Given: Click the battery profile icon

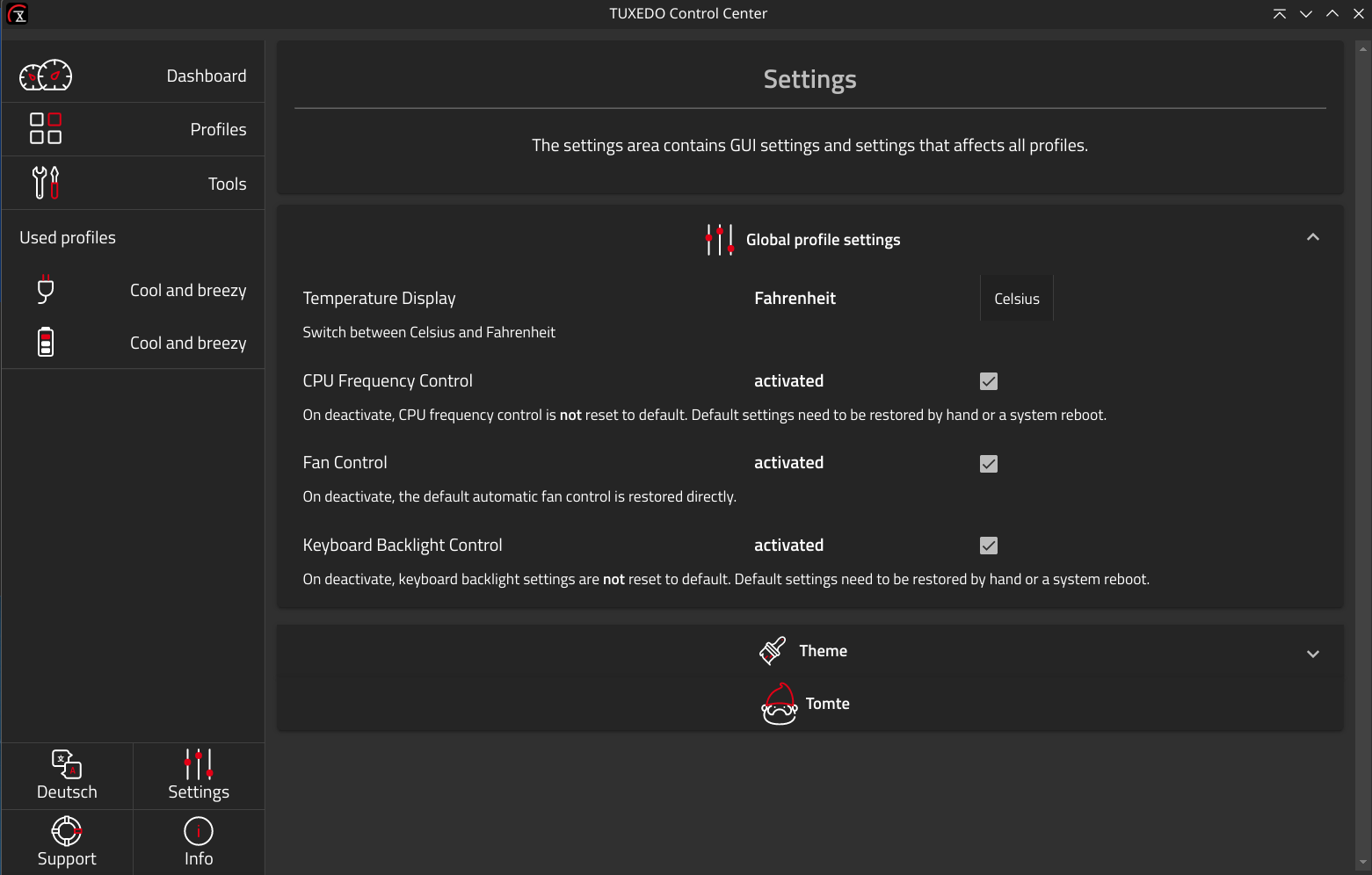Looking at the screenshot, I should 46,342.
